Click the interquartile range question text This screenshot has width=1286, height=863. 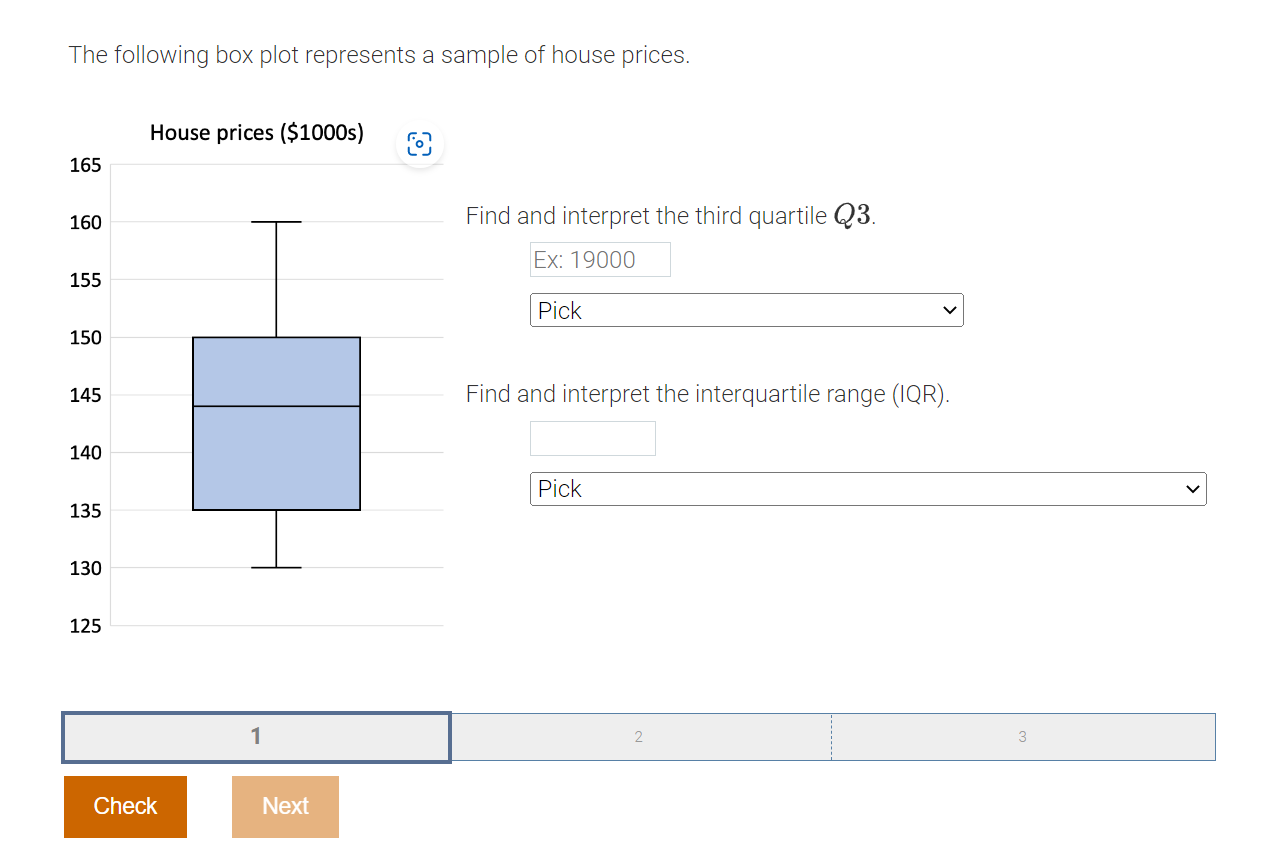[708, 394]
